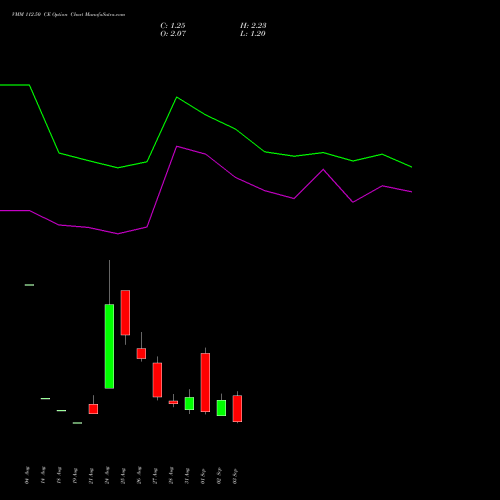Click the '24 Aug' date label

click(x=107, y=475)
